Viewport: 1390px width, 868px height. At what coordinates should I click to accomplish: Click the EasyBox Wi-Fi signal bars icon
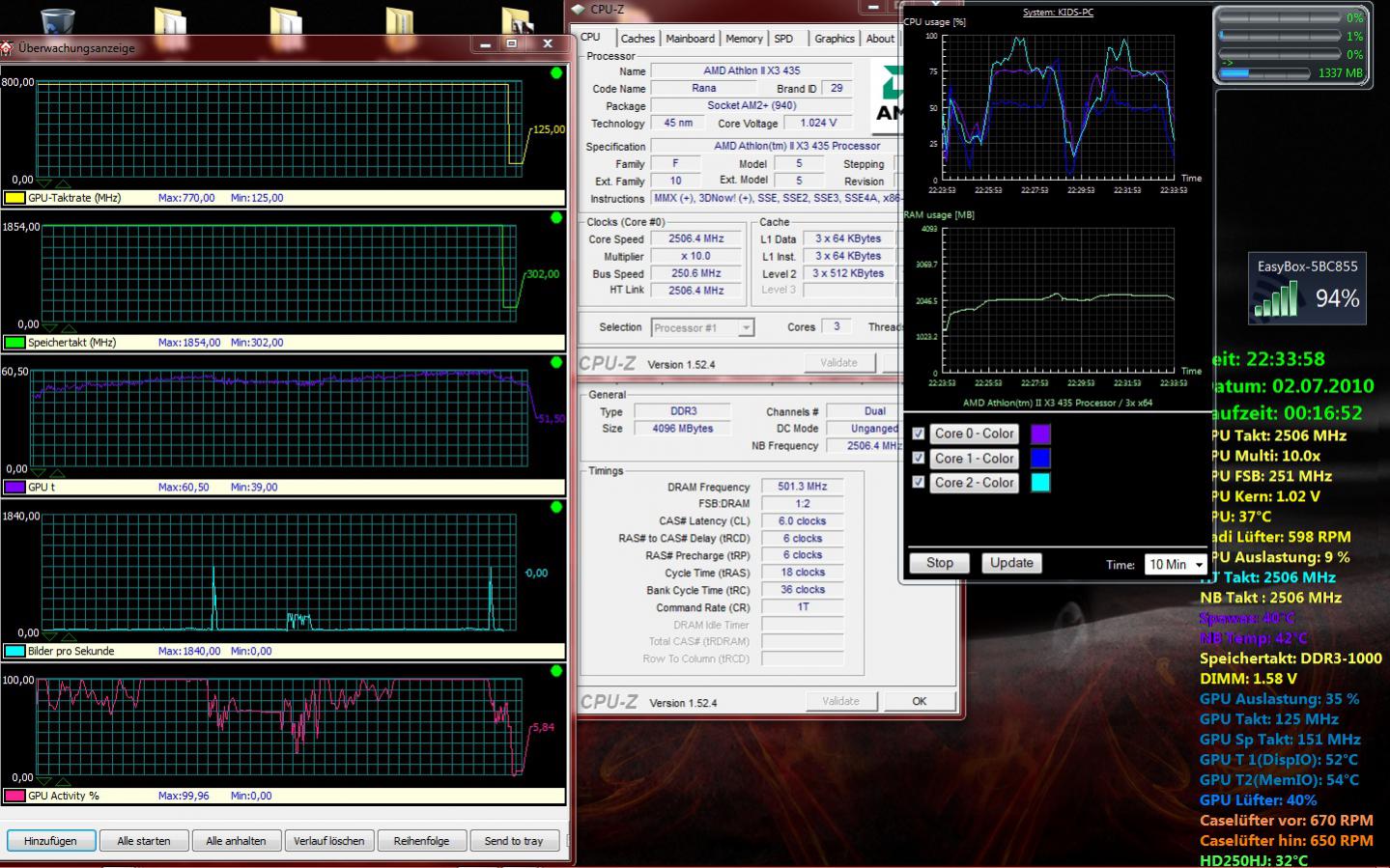click(x=1276, y=298)
